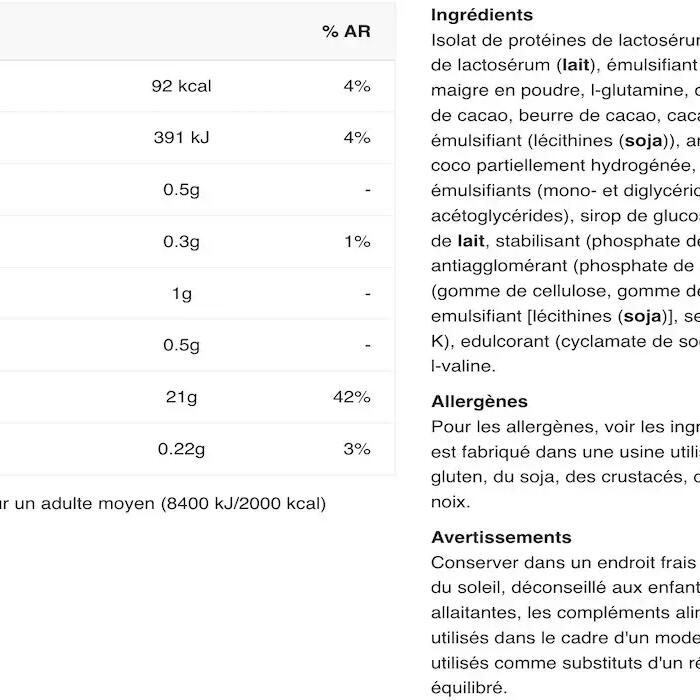Click the word l-valine ending the ingredients

(462, 366)
